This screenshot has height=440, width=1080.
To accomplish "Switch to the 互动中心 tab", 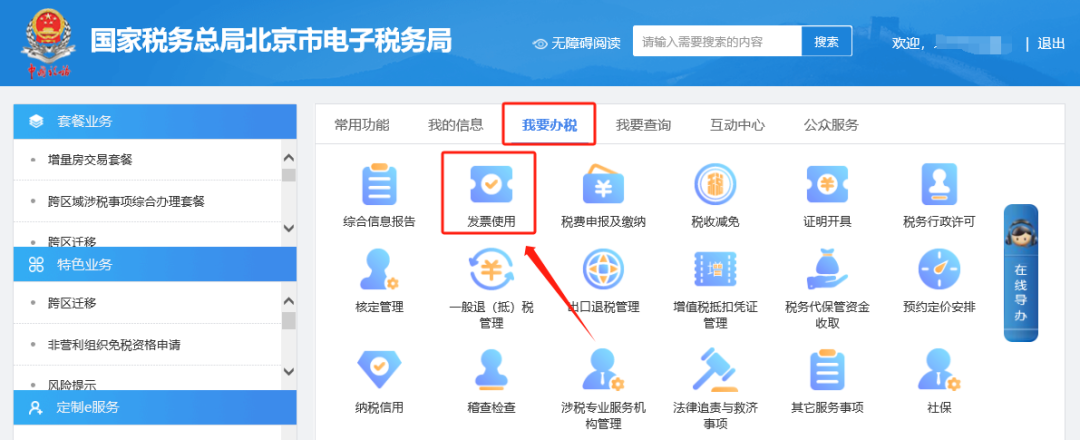I will tap(737, 125).
